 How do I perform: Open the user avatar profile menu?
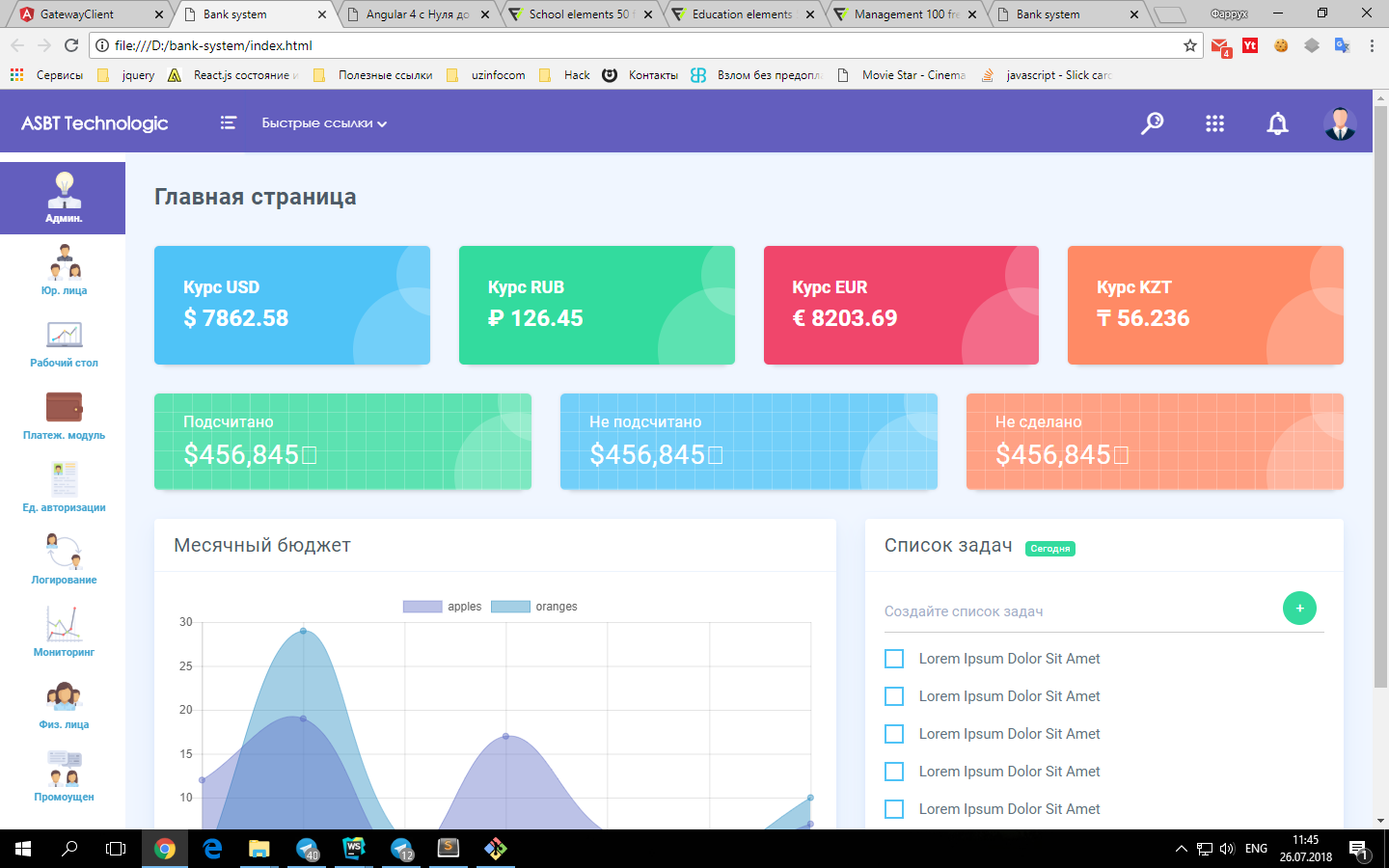pyautogui.click(x=1340, y=123)
